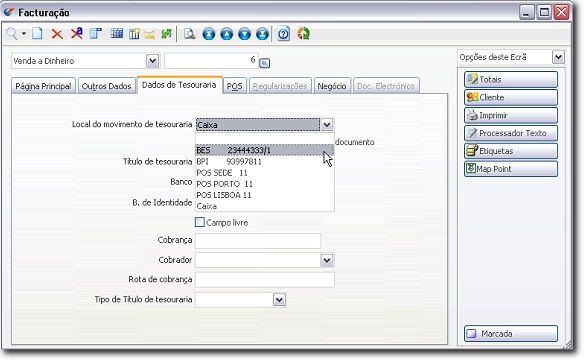The image size is (584, 360).
Task: Click the Etiquetas button
Action: click(x=511, y=151)
